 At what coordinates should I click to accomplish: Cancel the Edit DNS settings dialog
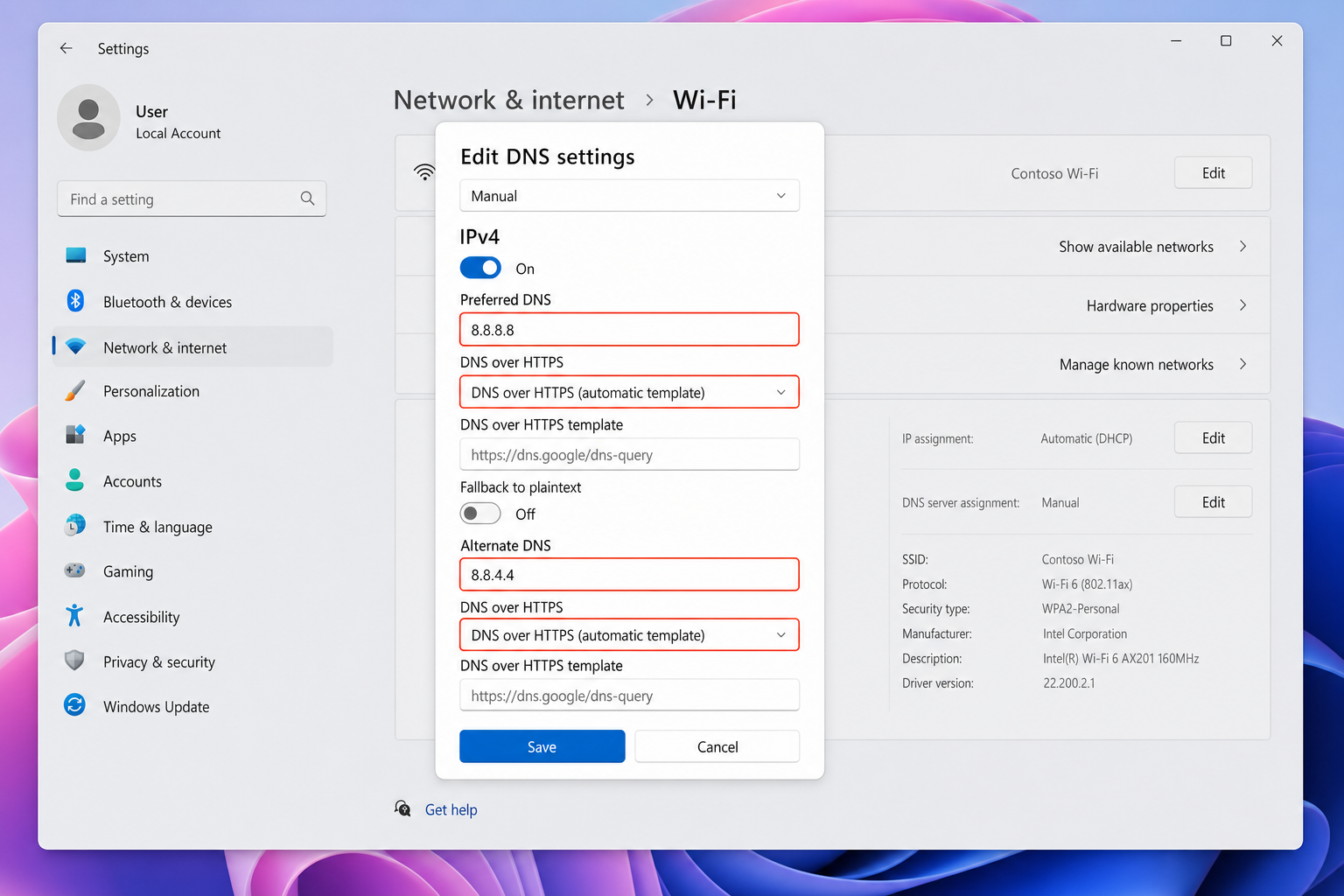coord(717,746)
